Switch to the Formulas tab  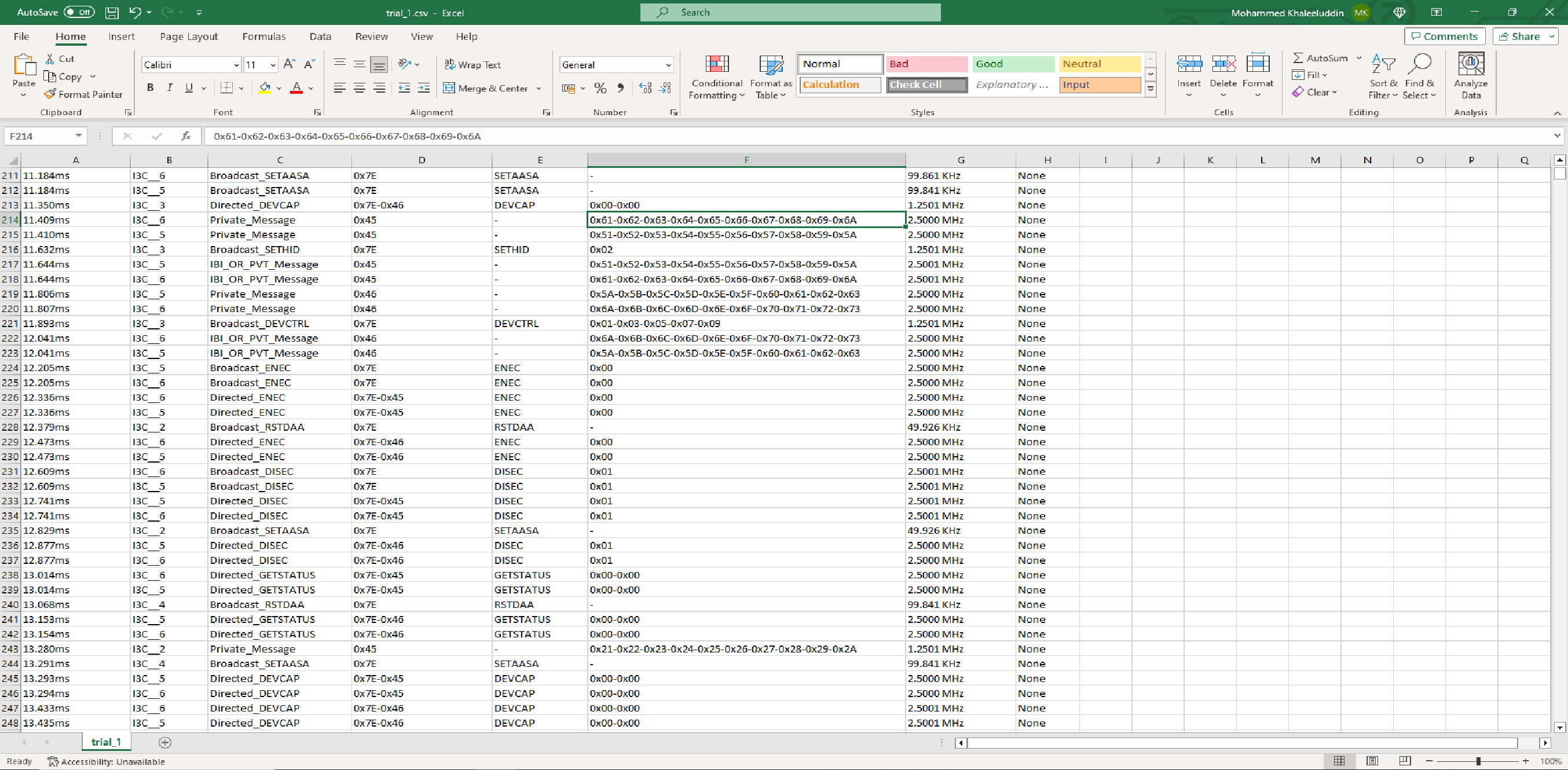263,36
